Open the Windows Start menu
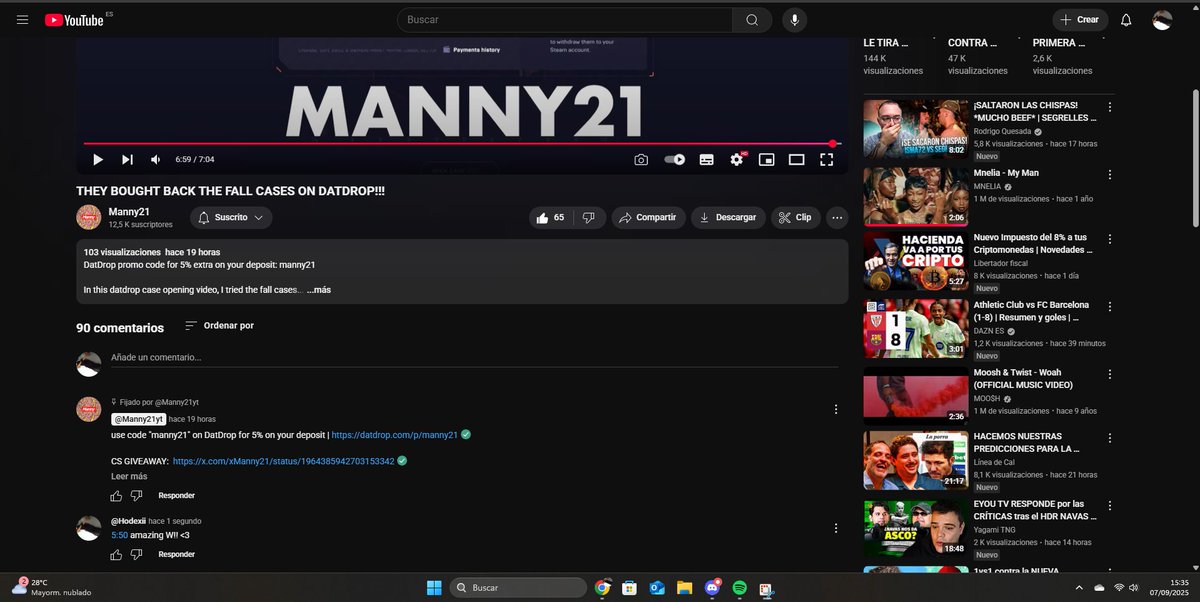Screen dimensions: 1200x602 pyautogui.click(x=433, y=587)
